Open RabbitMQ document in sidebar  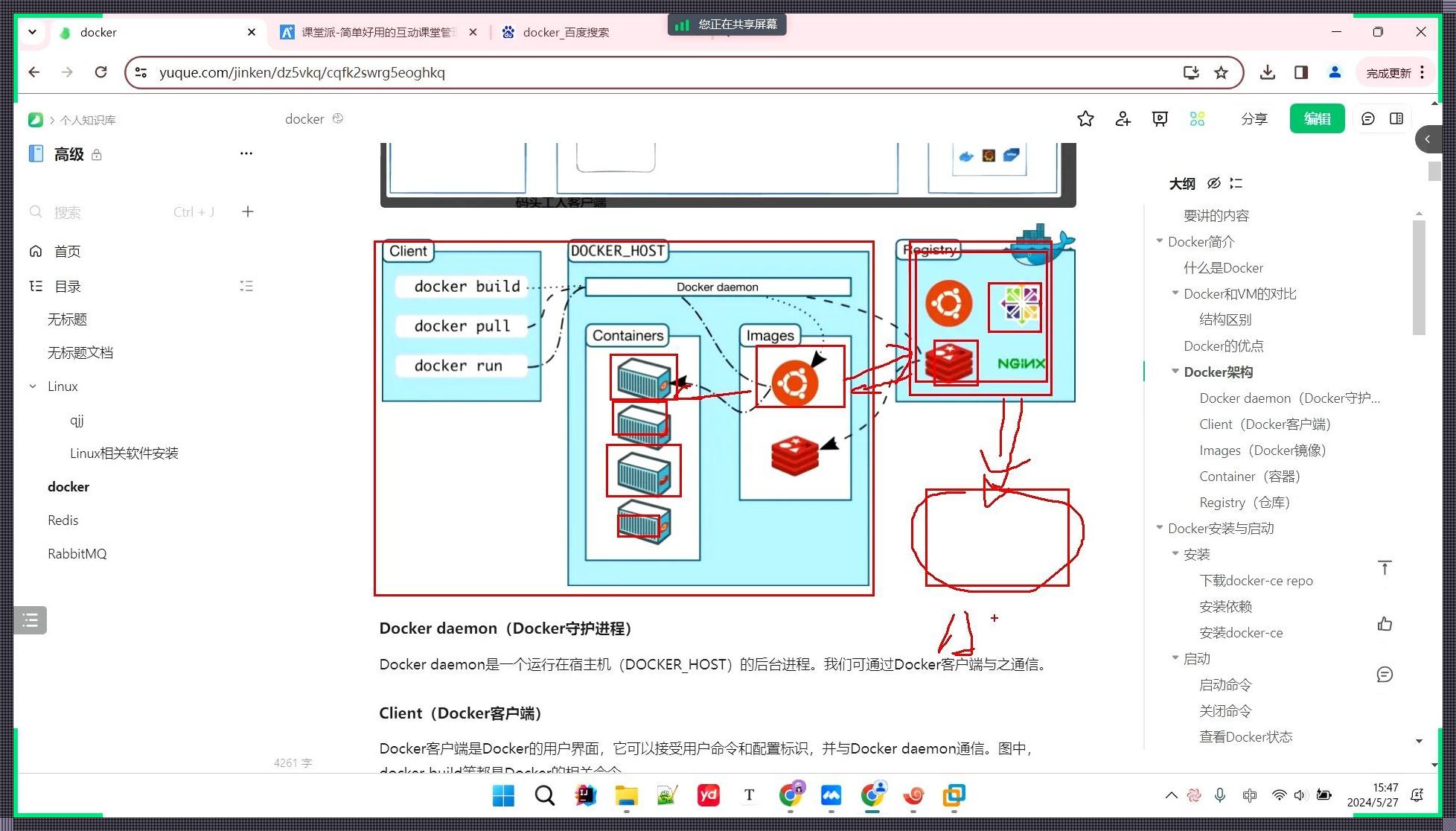coord(77,554)
